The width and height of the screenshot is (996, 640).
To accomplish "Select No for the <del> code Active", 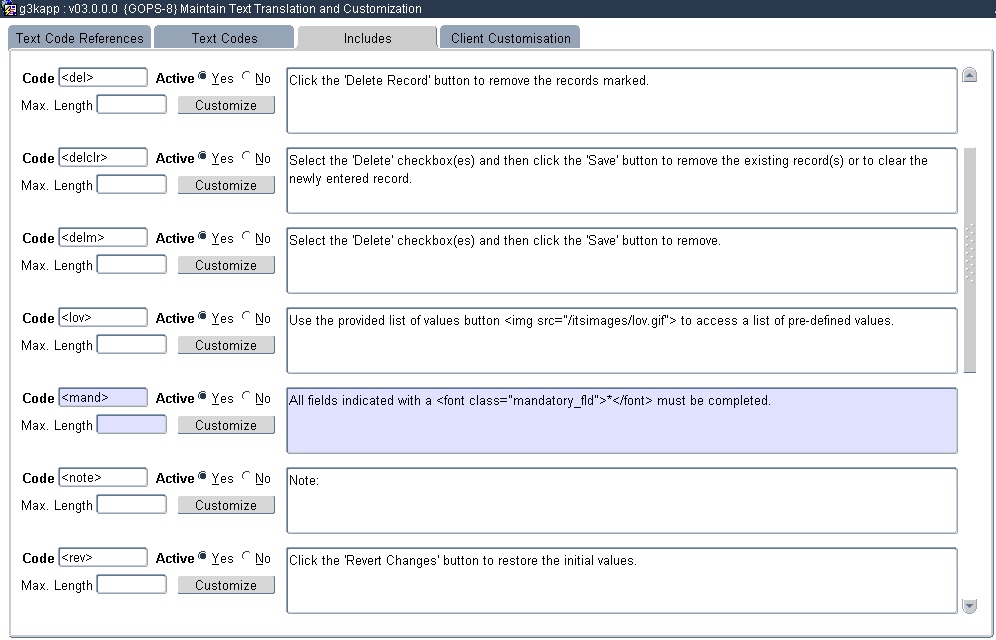I will pyautogui.click(x=247, y=77).
